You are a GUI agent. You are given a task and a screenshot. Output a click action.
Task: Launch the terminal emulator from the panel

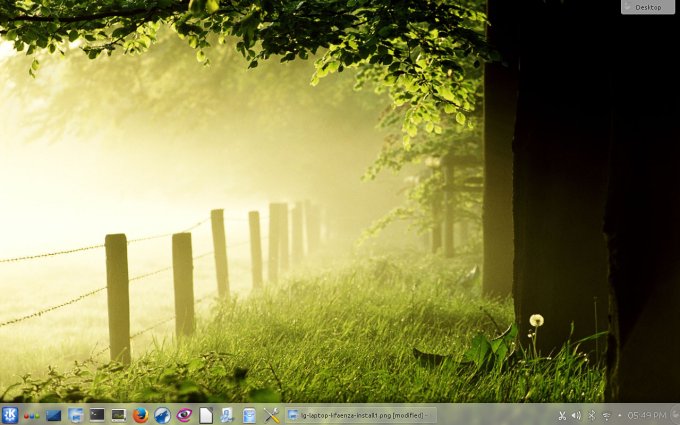click(97, 415)
